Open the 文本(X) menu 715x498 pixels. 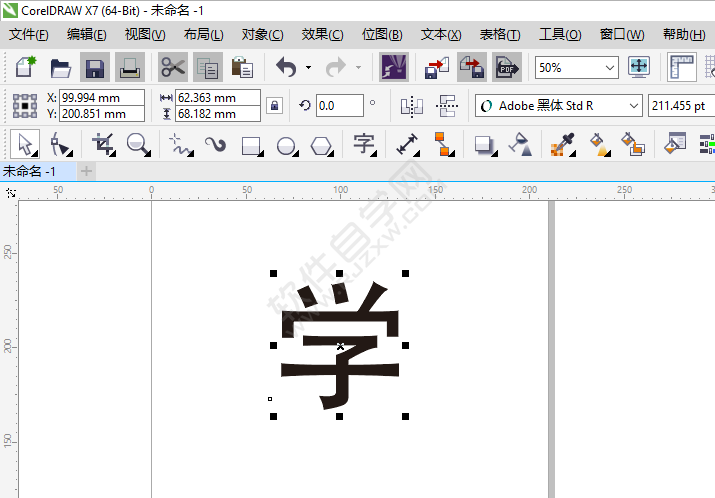point(441,35)
